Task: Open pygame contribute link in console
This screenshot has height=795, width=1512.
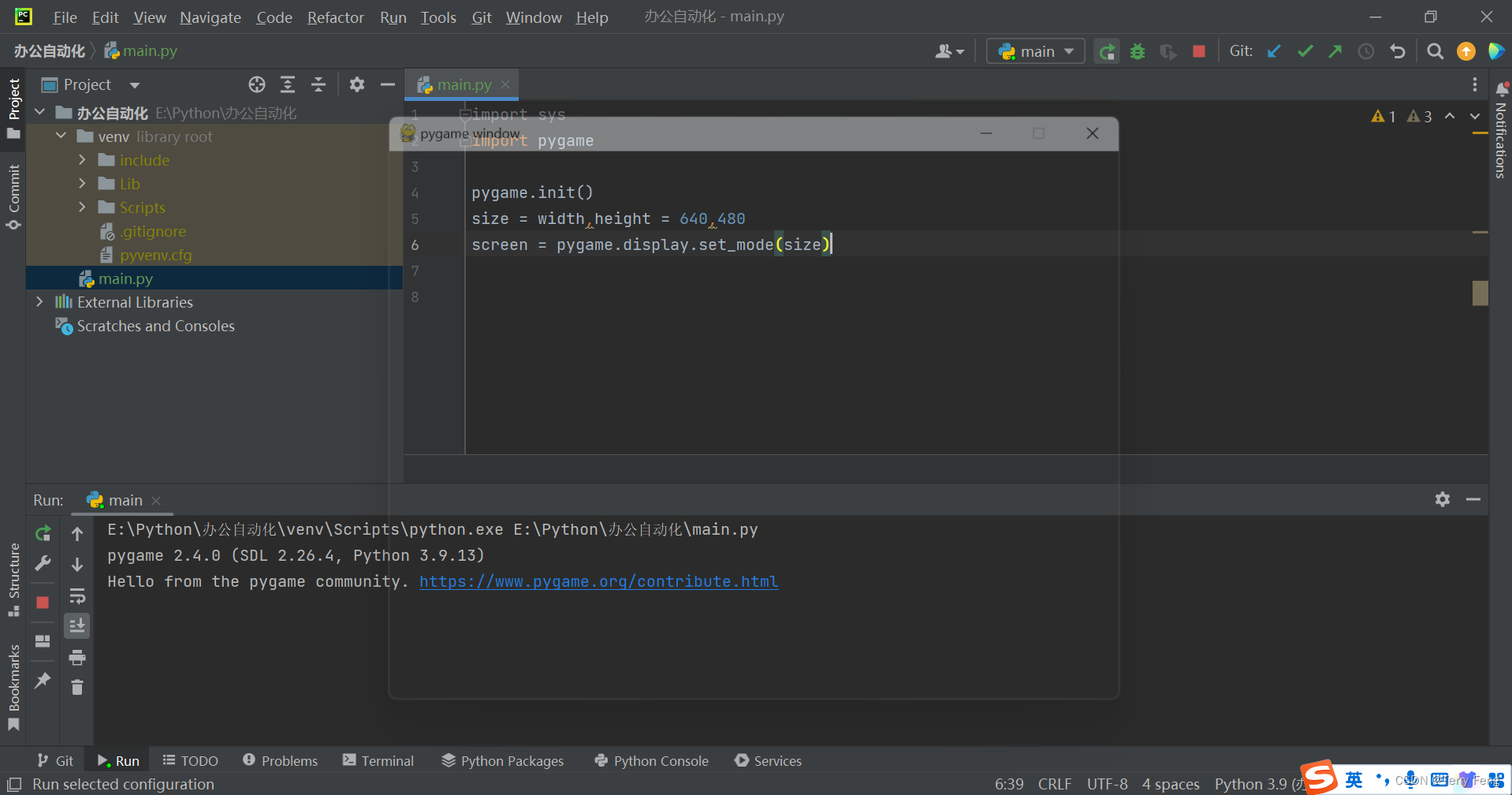Action: [598, 581]
